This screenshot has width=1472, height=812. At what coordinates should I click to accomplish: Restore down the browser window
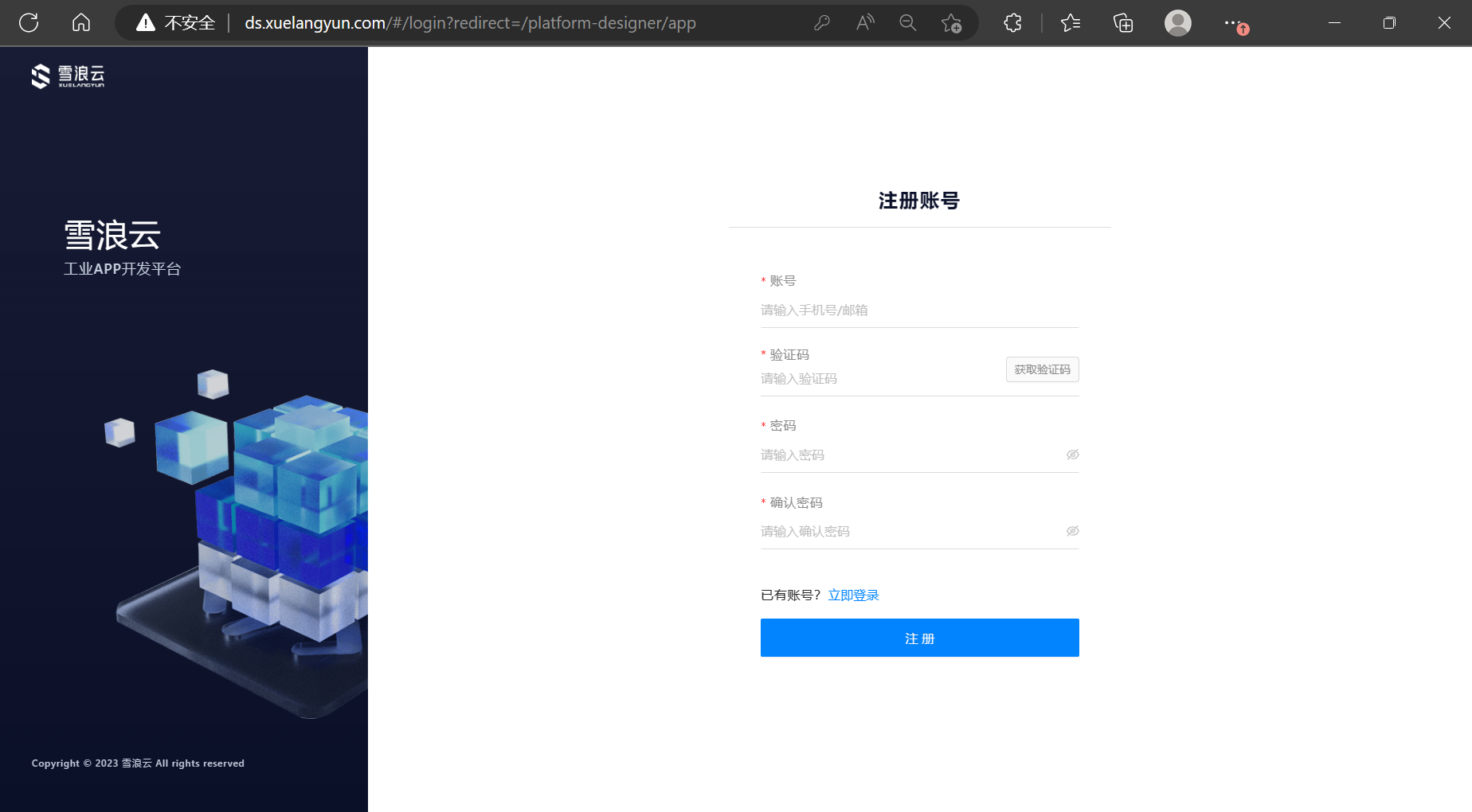[x=1389, y=23]
